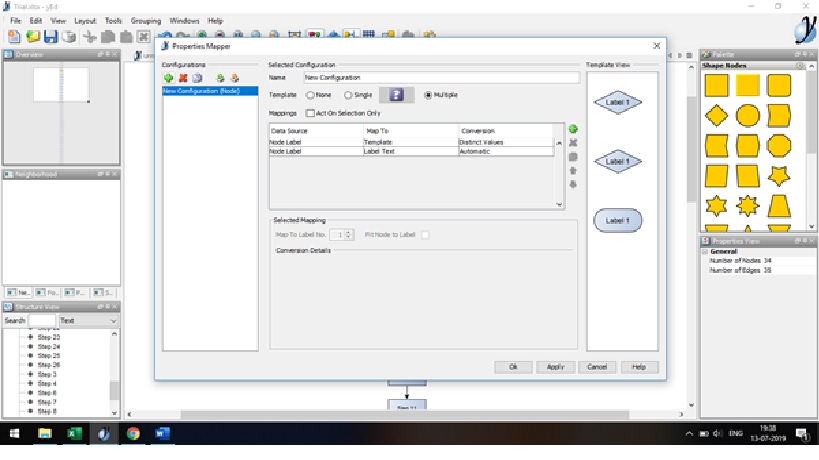Screen dimensions: 819x460
Task: Choose the Single template option
Action: 349,95
